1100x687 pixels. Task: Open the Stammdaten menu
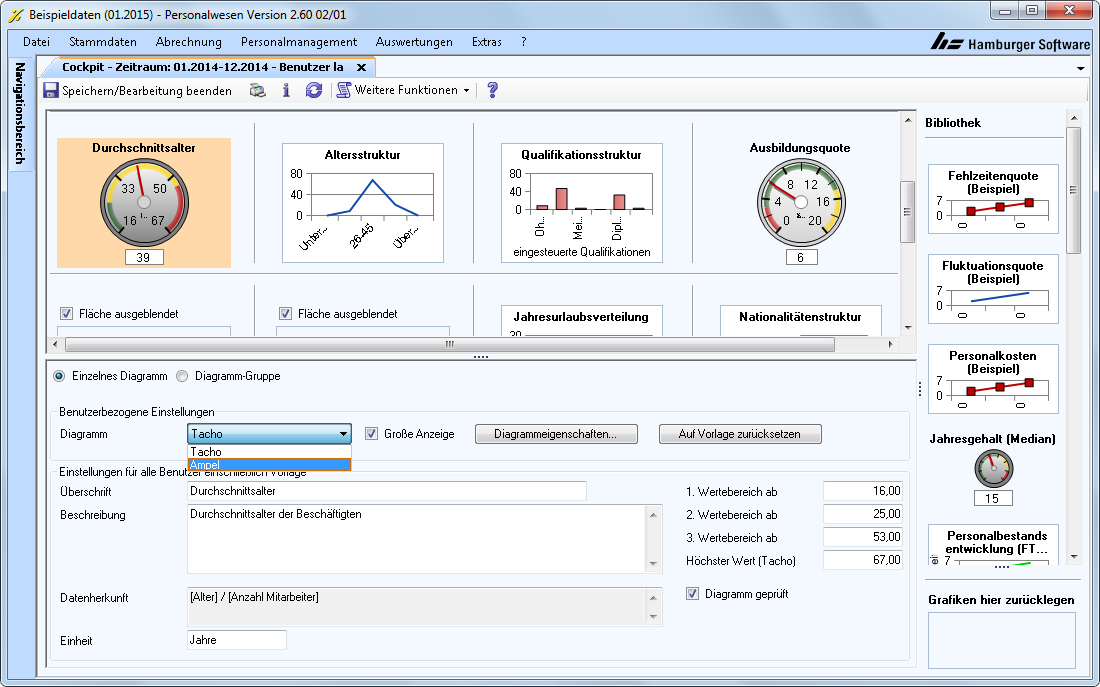point(103,42)
